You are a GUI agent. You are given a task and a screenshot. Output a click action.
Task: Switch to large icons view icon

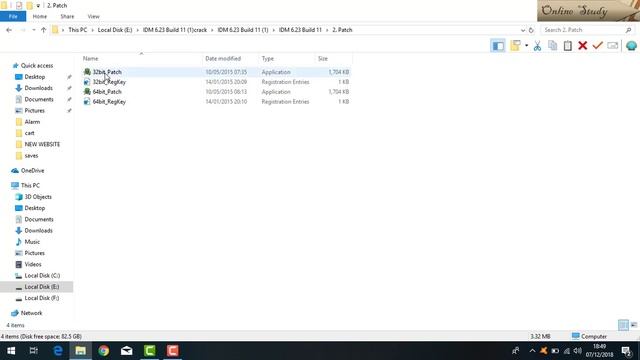tap(634, 324)
